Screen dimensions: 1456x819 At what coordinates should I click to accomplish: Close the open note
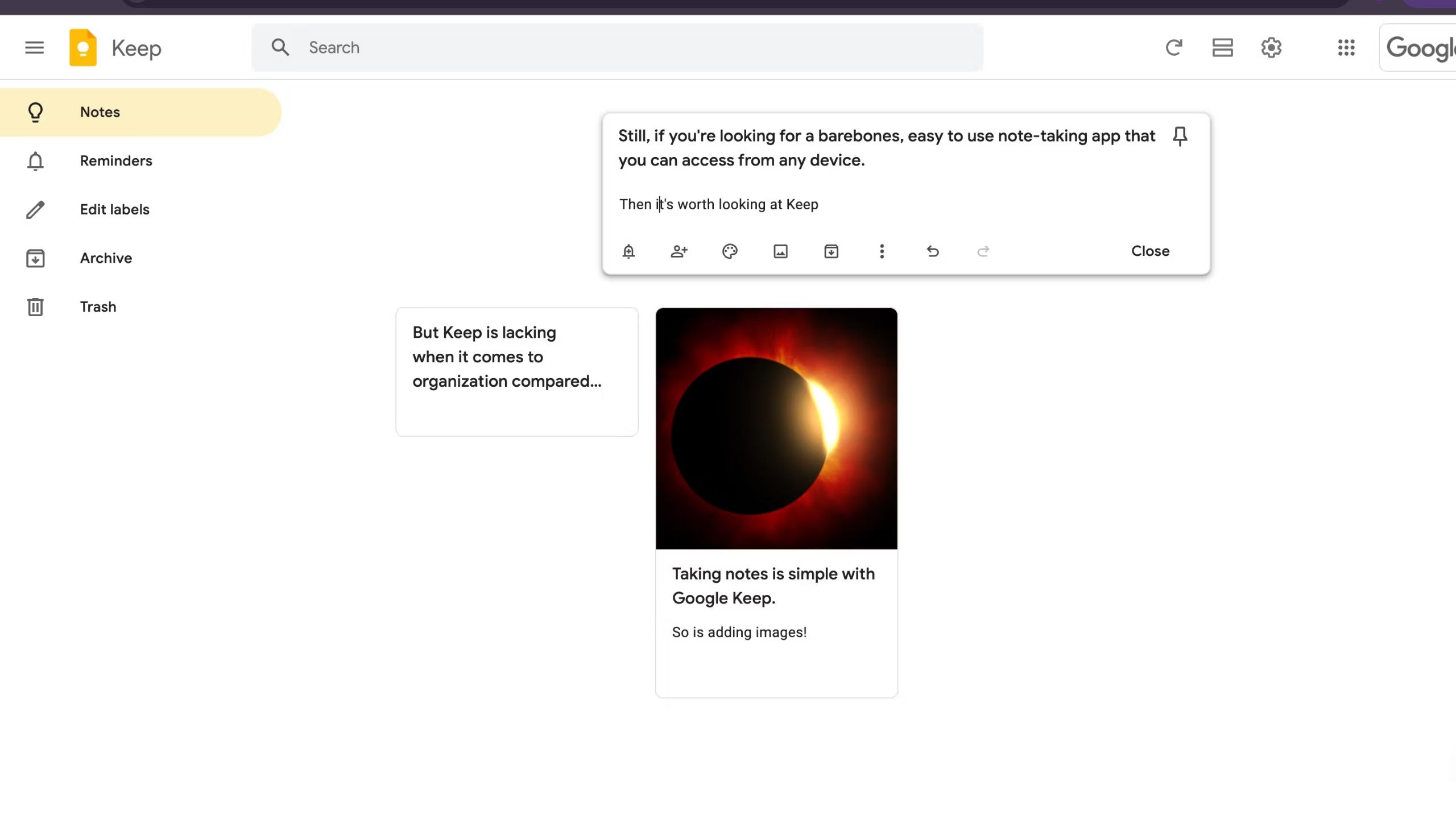tap(1150, 251)
